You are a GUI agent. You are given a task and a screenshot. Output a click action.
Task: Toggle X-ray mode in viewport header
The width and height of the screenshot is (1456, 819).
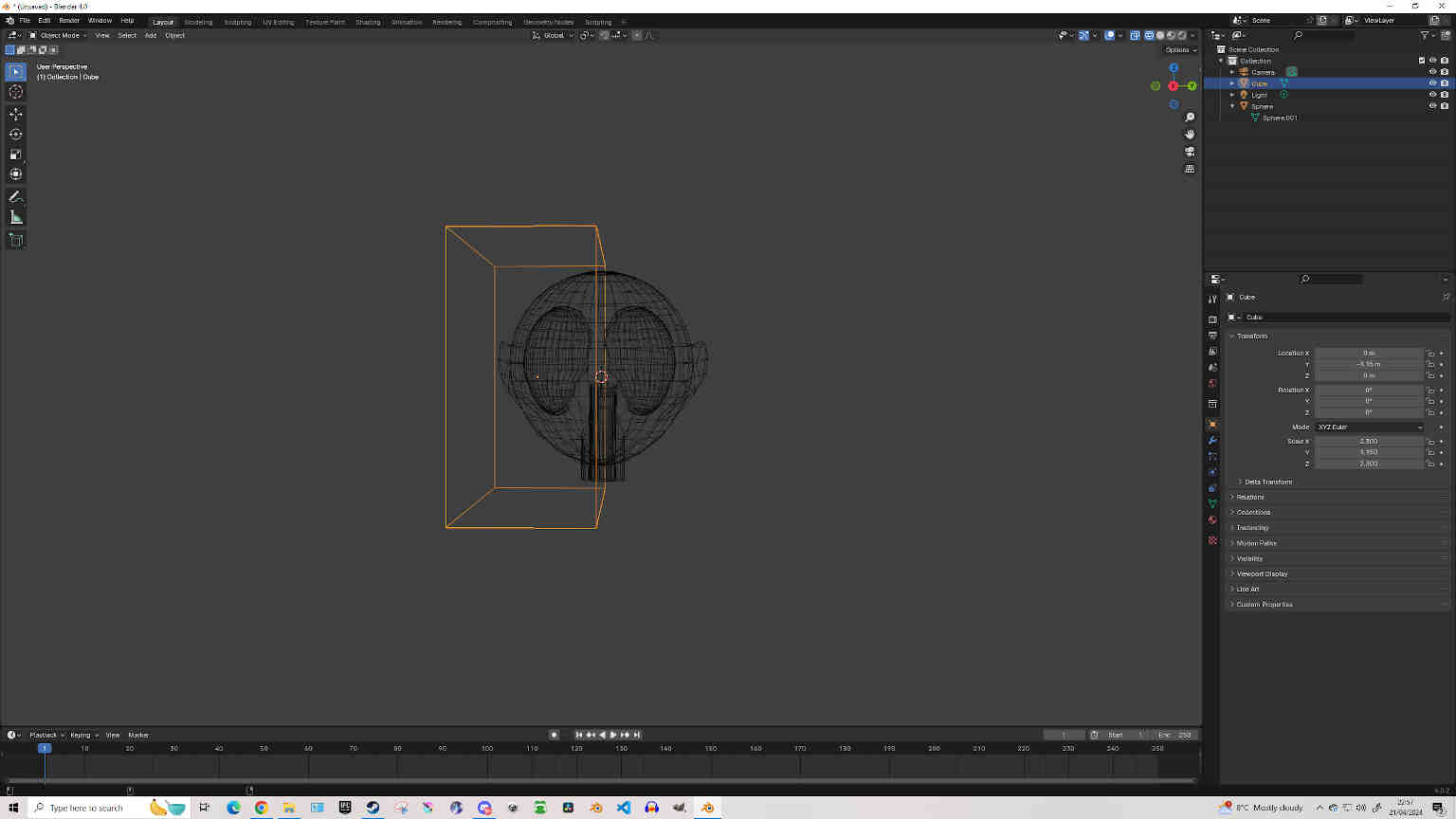[1135, 35]
